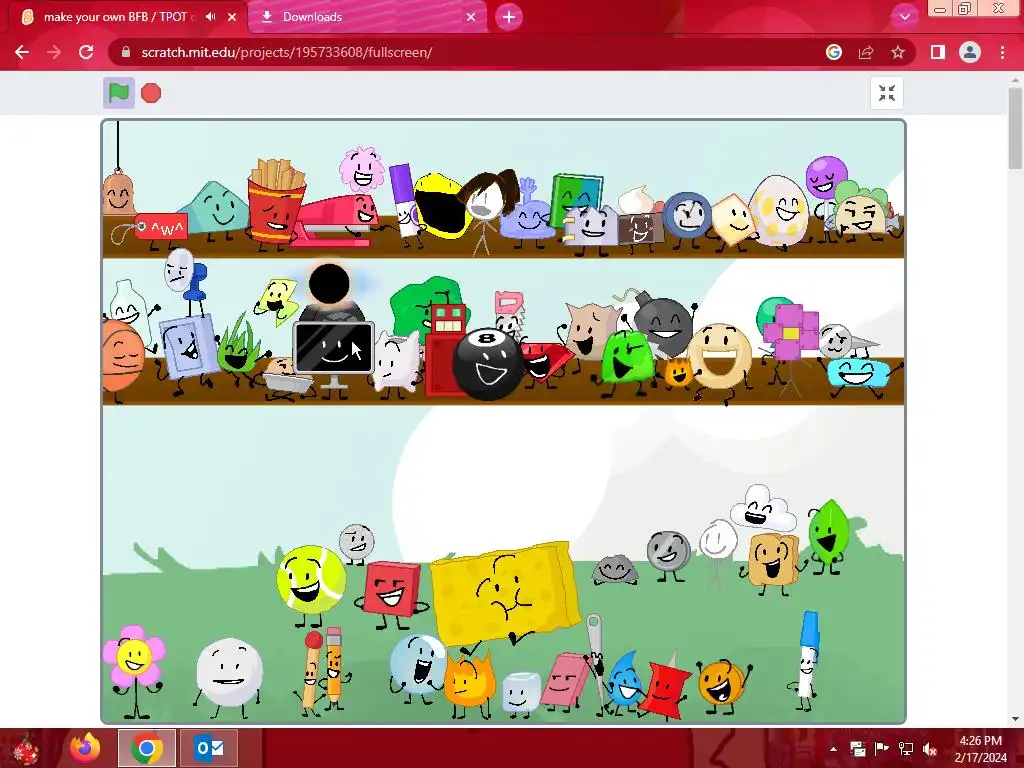Select the black 8-Ball character
Image resolution: width=1024 pixels, height=768 pixels.
point(488,363)
